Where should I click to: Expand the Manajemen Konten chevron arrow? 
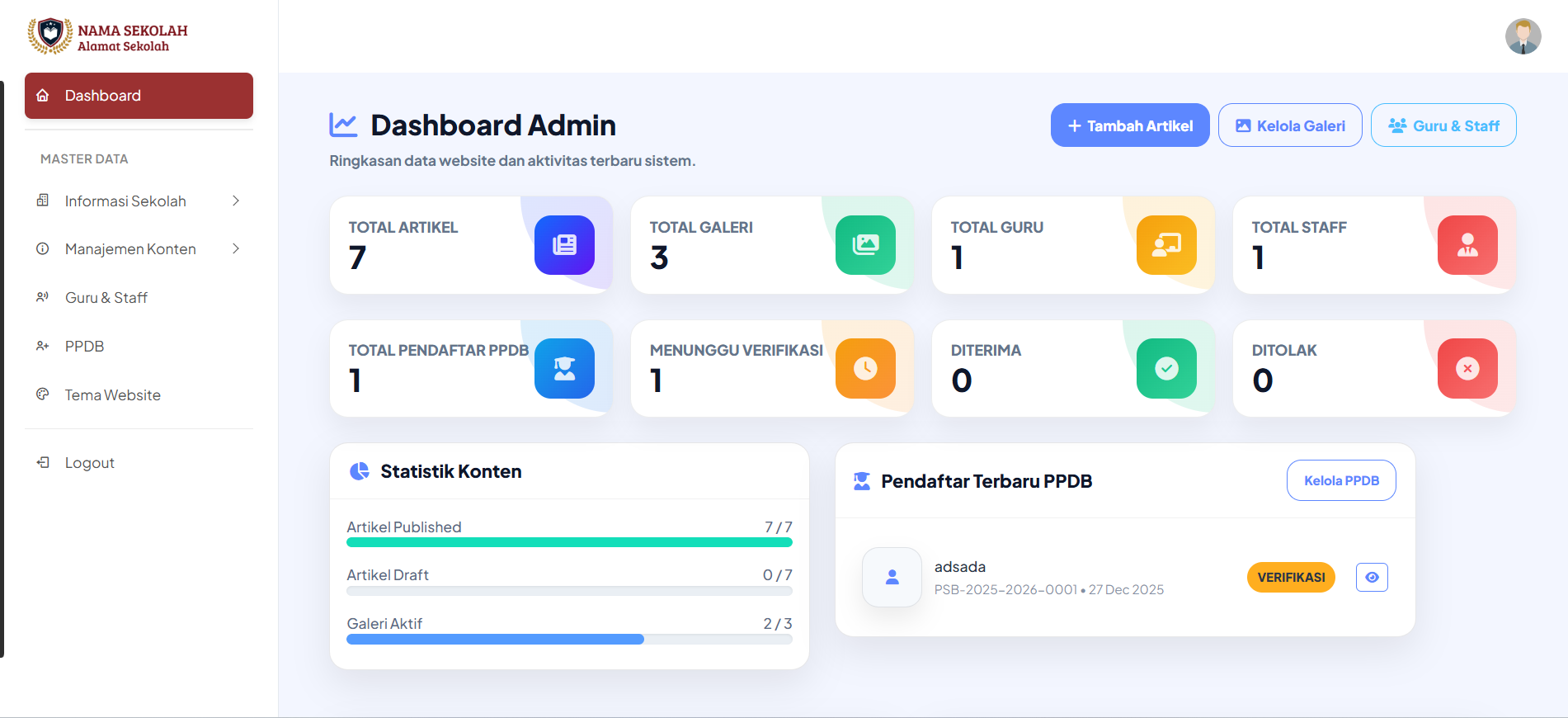(x=236, y=248)
